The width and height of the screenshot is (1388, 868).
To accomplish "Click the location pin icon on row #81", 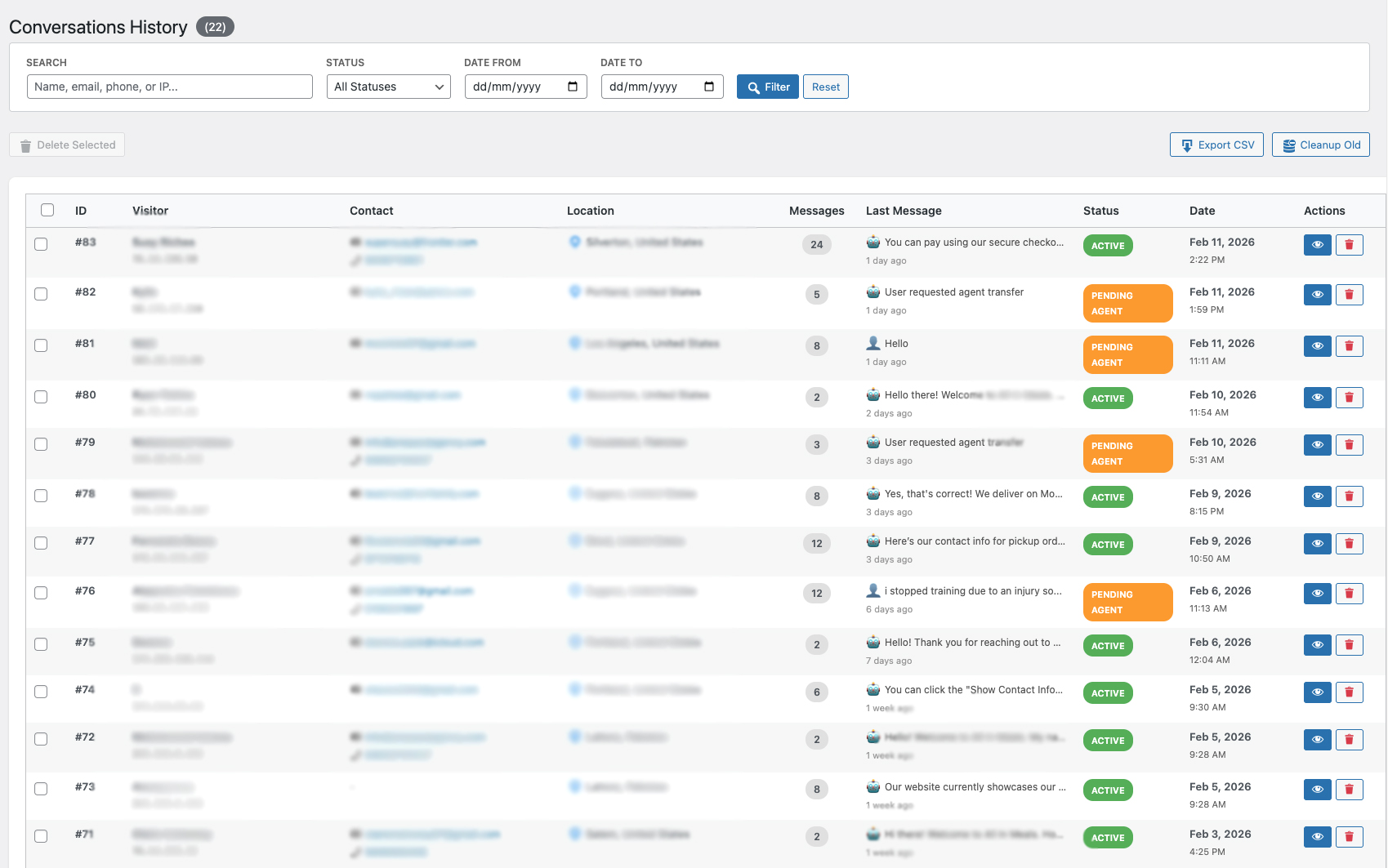I will tap(573, 343).
